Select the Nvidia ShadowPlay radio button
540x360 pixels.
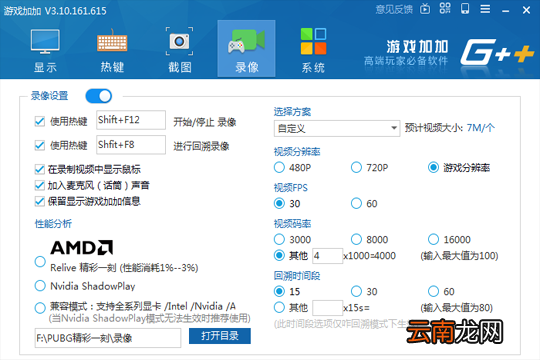coord(40,286)
